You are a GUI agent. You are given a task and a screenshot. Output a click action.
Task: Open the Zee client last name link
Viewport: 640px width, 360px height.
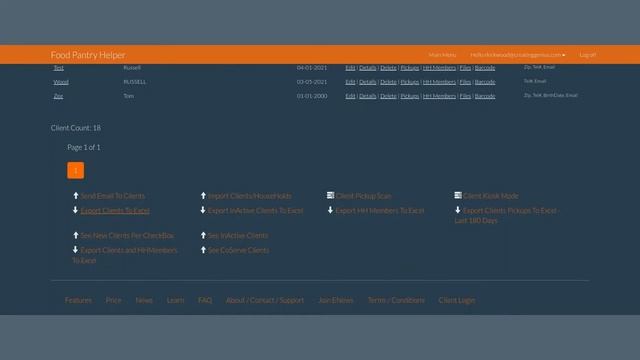[58, 96]
